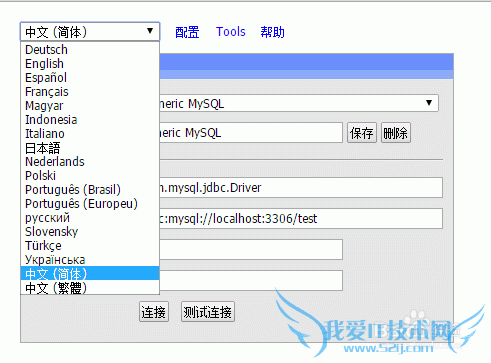
Task: Open the 帮助 help link
Action: point(272,32)
